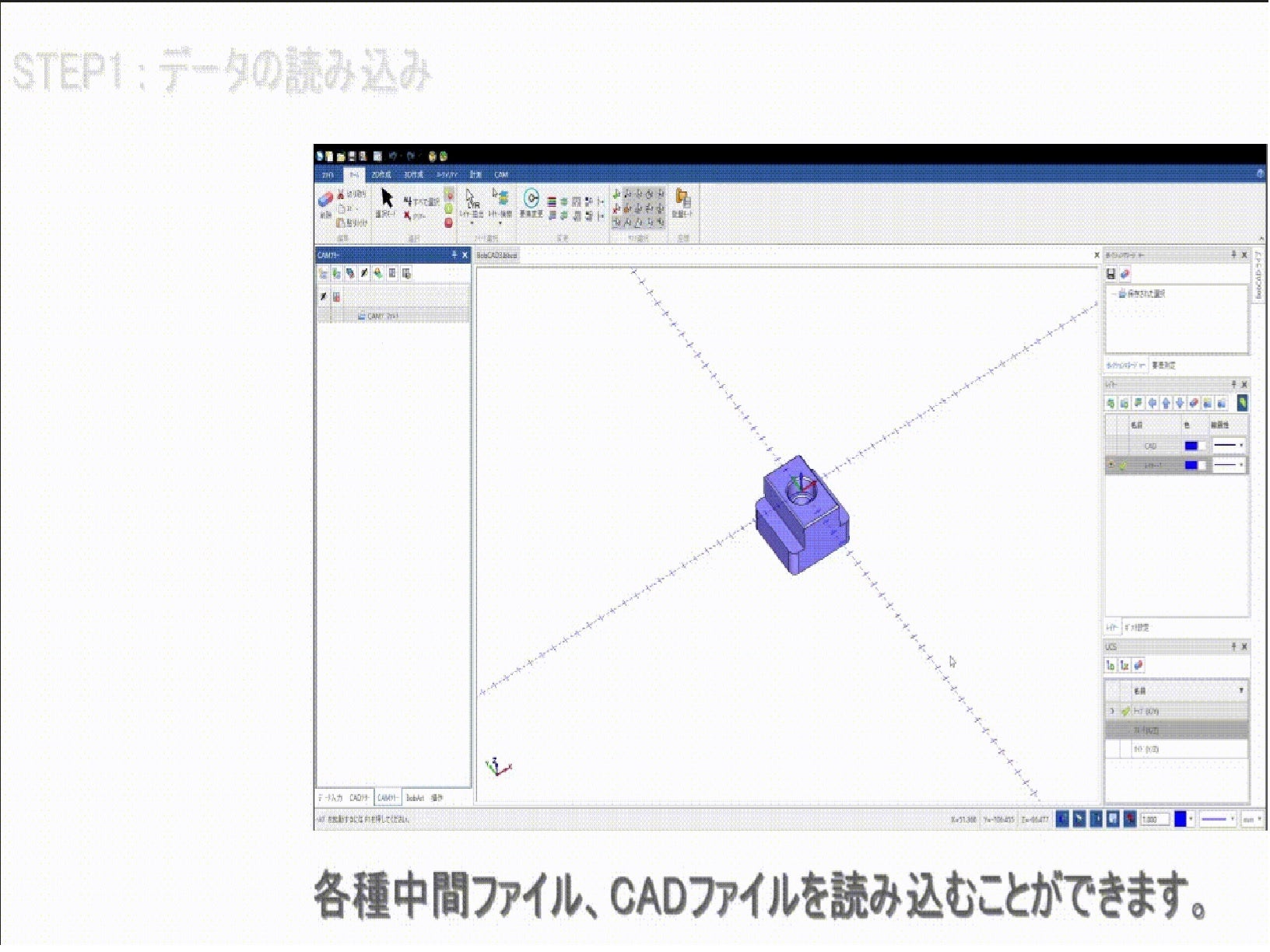Image resolution: width=1270 pixels, height=952 pixels.
Task: Click the help icon at the ribbon's right end
Action: [1260, 174]
